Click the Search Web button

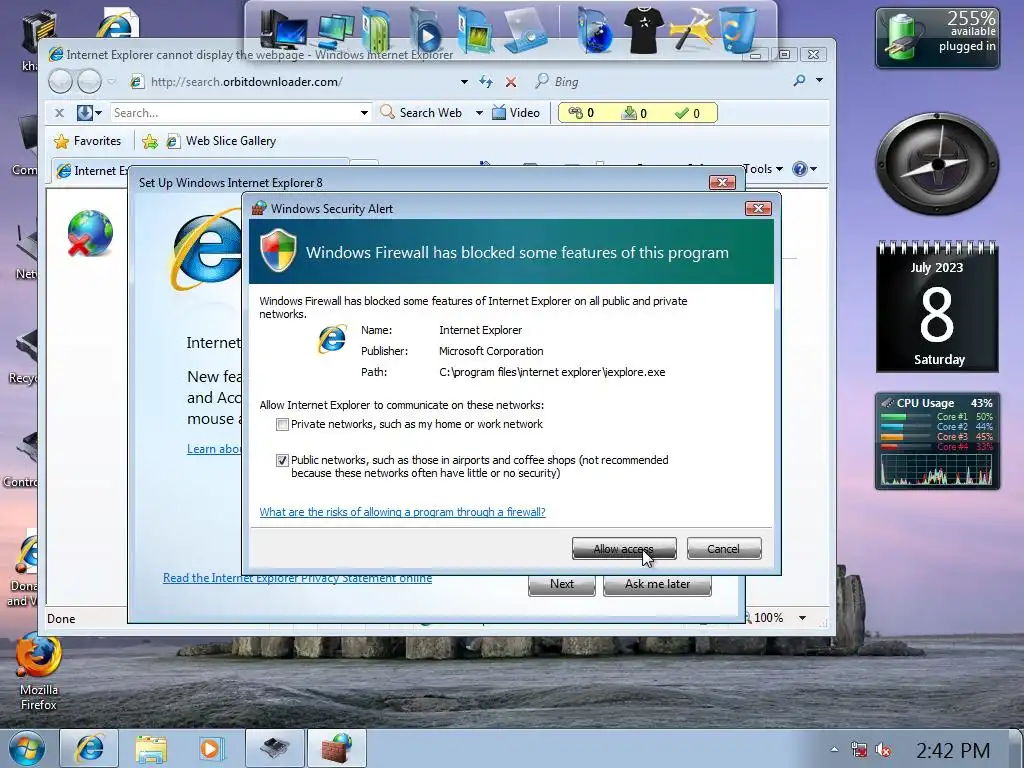[x=421, y=112]
